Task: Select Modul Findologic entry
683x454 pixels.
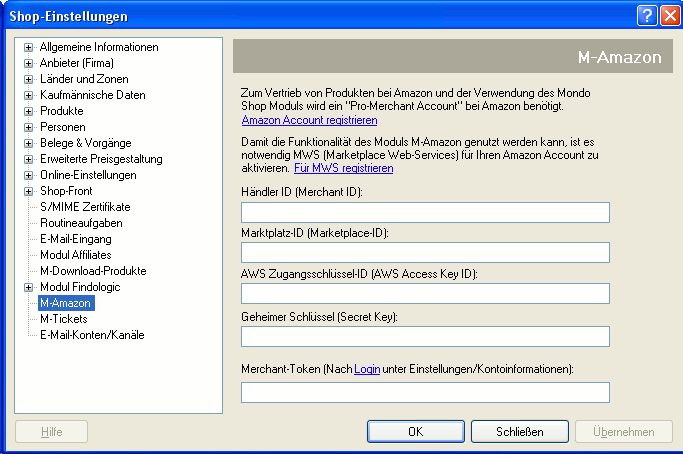Action: [x=80, y=287]
